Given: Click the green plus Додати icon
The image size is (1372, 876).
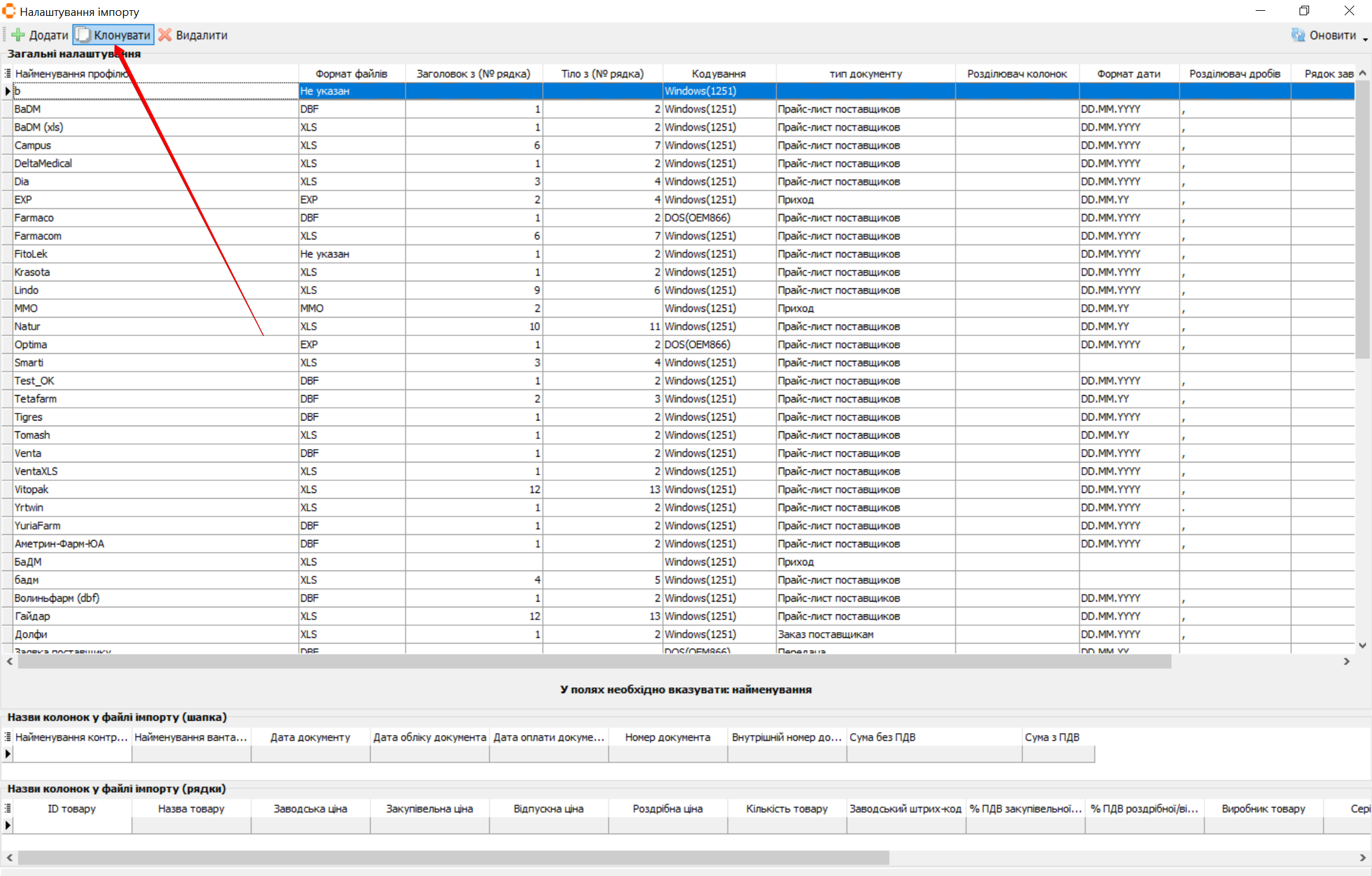Looking at the screenshot, I should pyautogui.click(x=18, y=35).
